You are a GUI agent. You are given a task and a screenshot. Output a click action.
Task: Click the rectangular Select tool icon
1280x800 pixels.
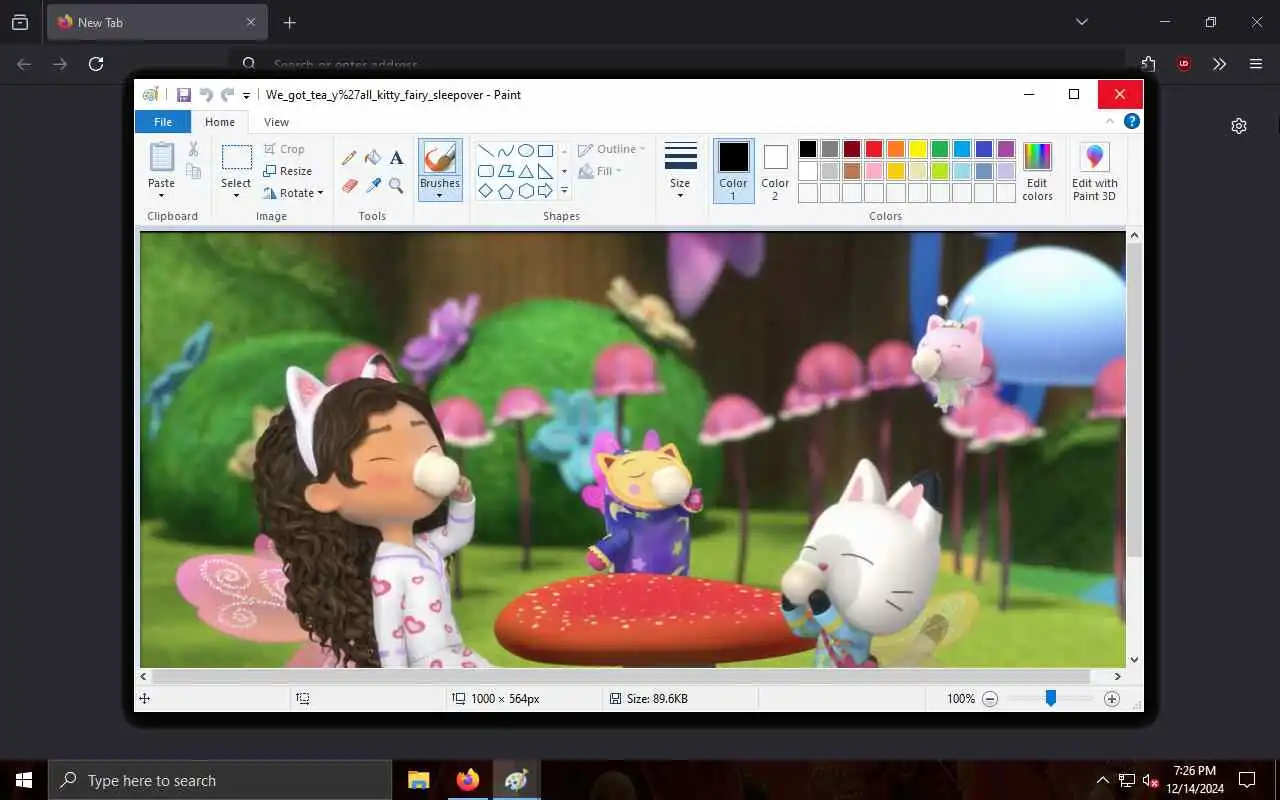click(237, 158)
